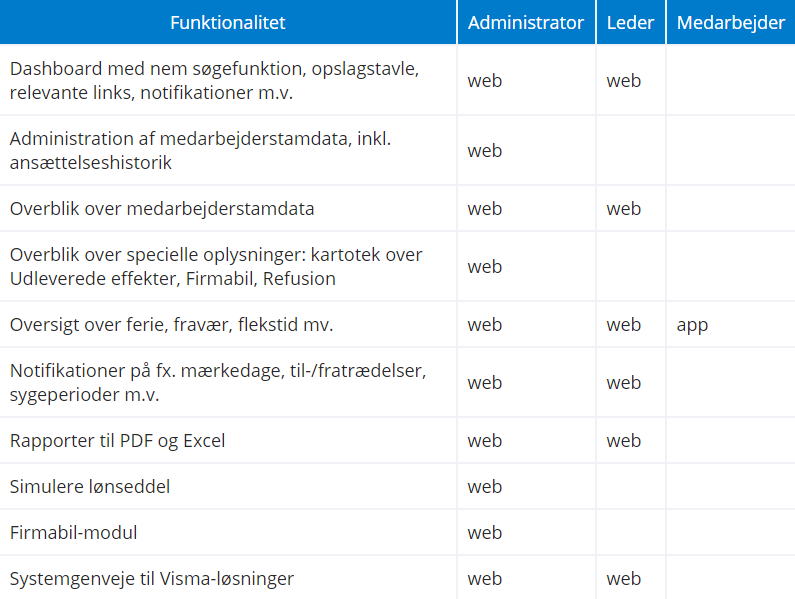Select Administrator web cell for Simulere lønseddel
Viewport: 795px width, 599px height.
point(485,487)
